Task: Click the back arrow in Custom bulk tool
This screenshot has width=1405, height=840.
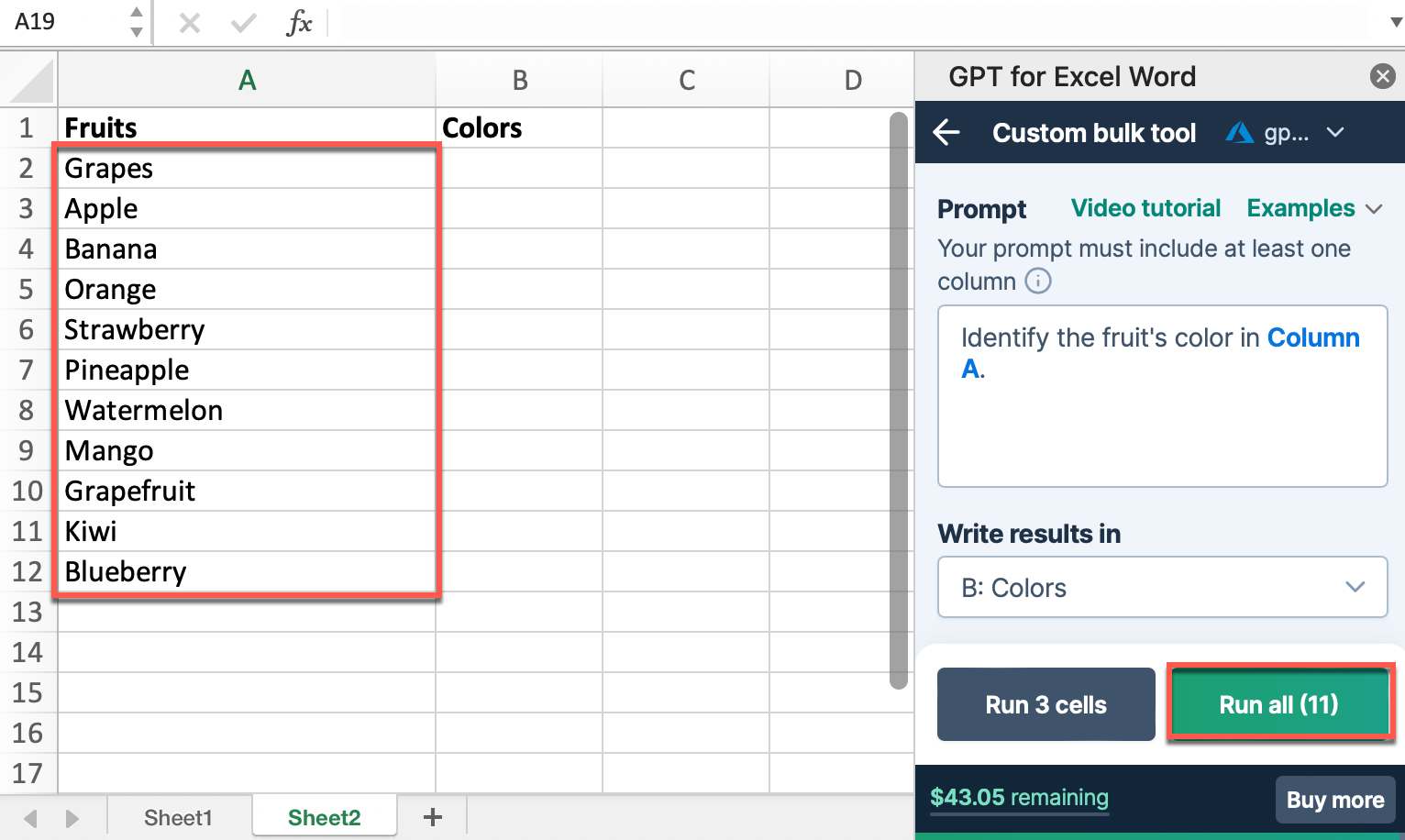Action: (947, 133)
